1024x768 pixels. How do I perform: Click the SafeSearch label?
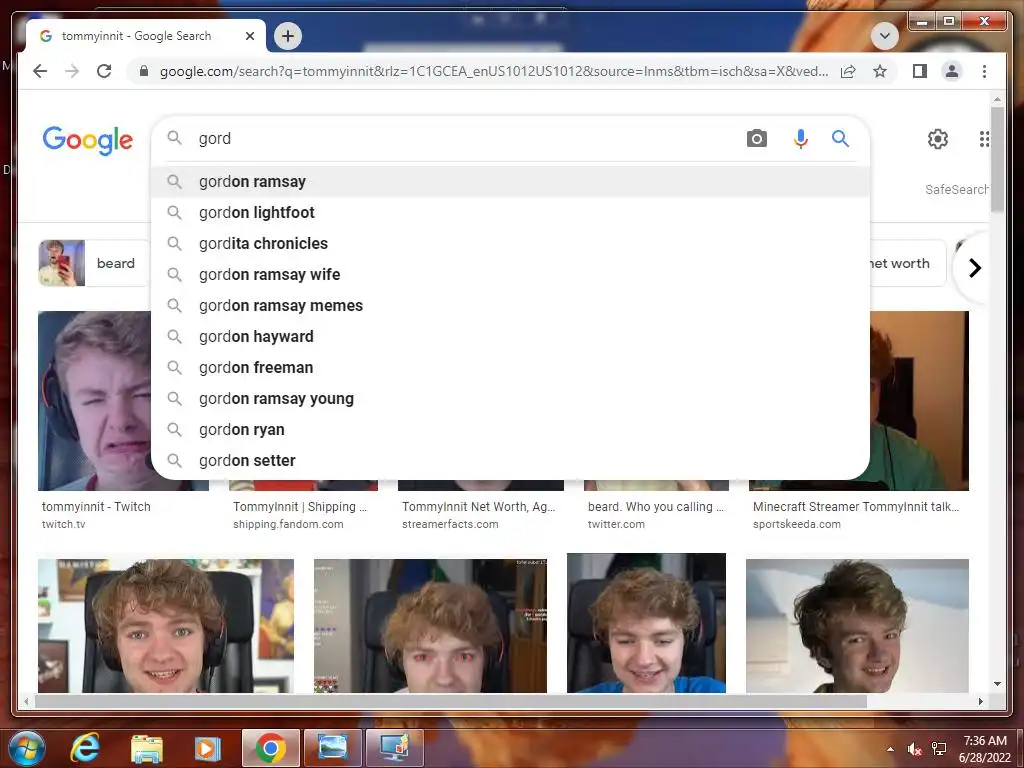(x=957, y=189)
